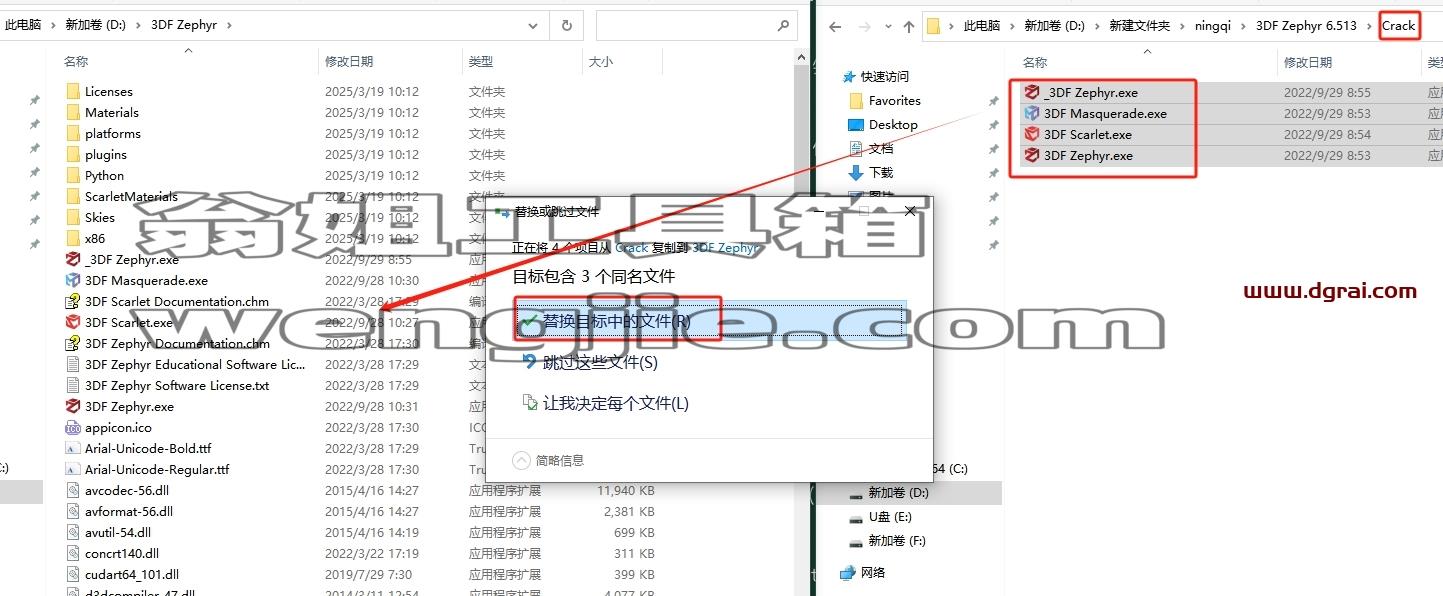
Task: Click 此电脑 breadcrumb in left address bar
Action: pyautogui.click(x=23, y=25)
